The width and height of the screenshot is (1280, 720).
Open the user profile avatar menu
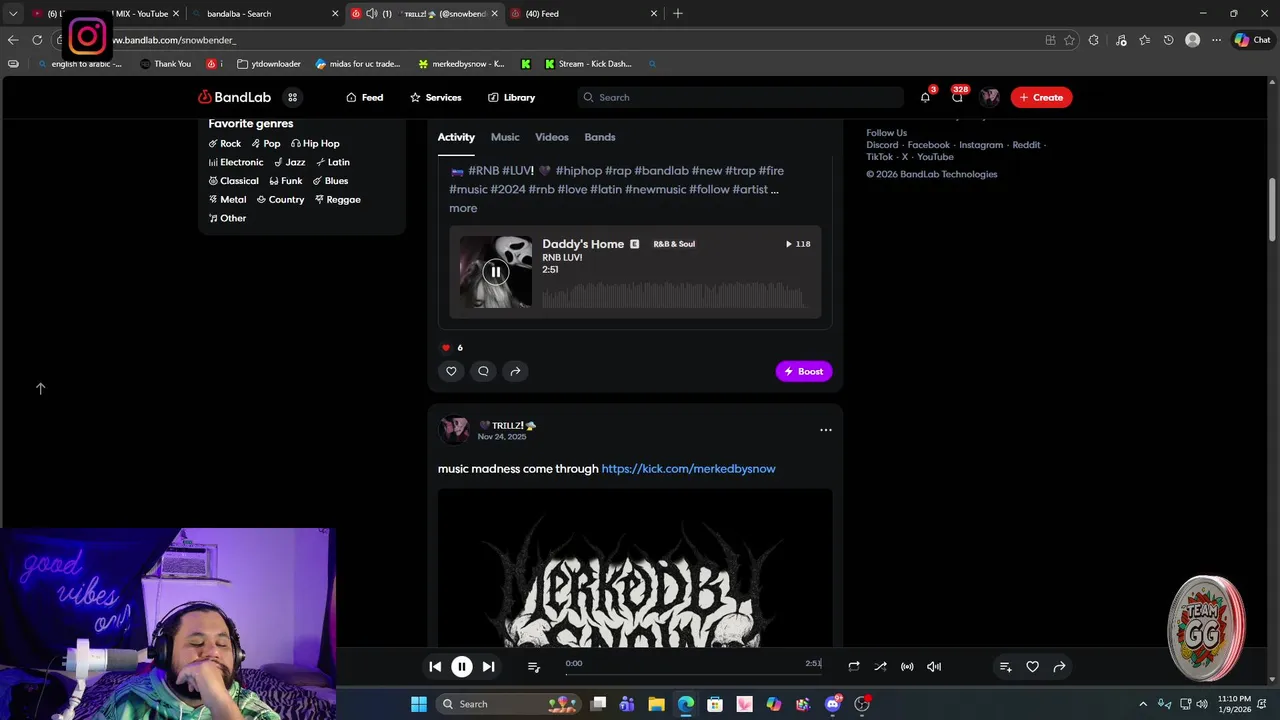[990, 97]
